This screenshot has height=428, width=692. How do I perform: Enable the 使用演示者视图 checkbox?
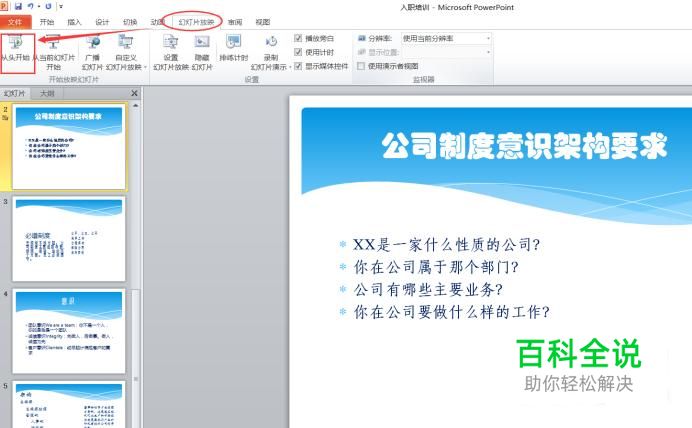tap(361, 66)
